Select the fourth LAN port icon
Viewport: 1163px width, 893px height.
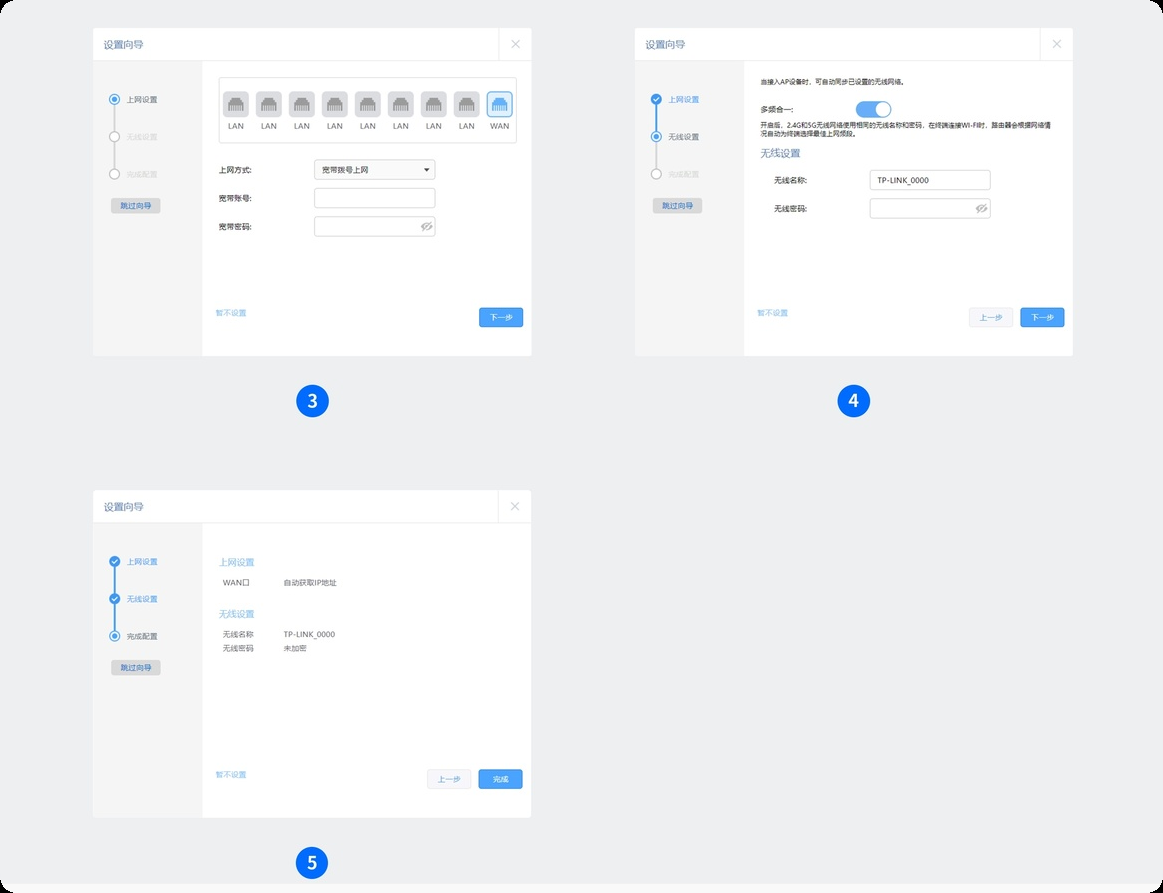[x=335, y=105]
